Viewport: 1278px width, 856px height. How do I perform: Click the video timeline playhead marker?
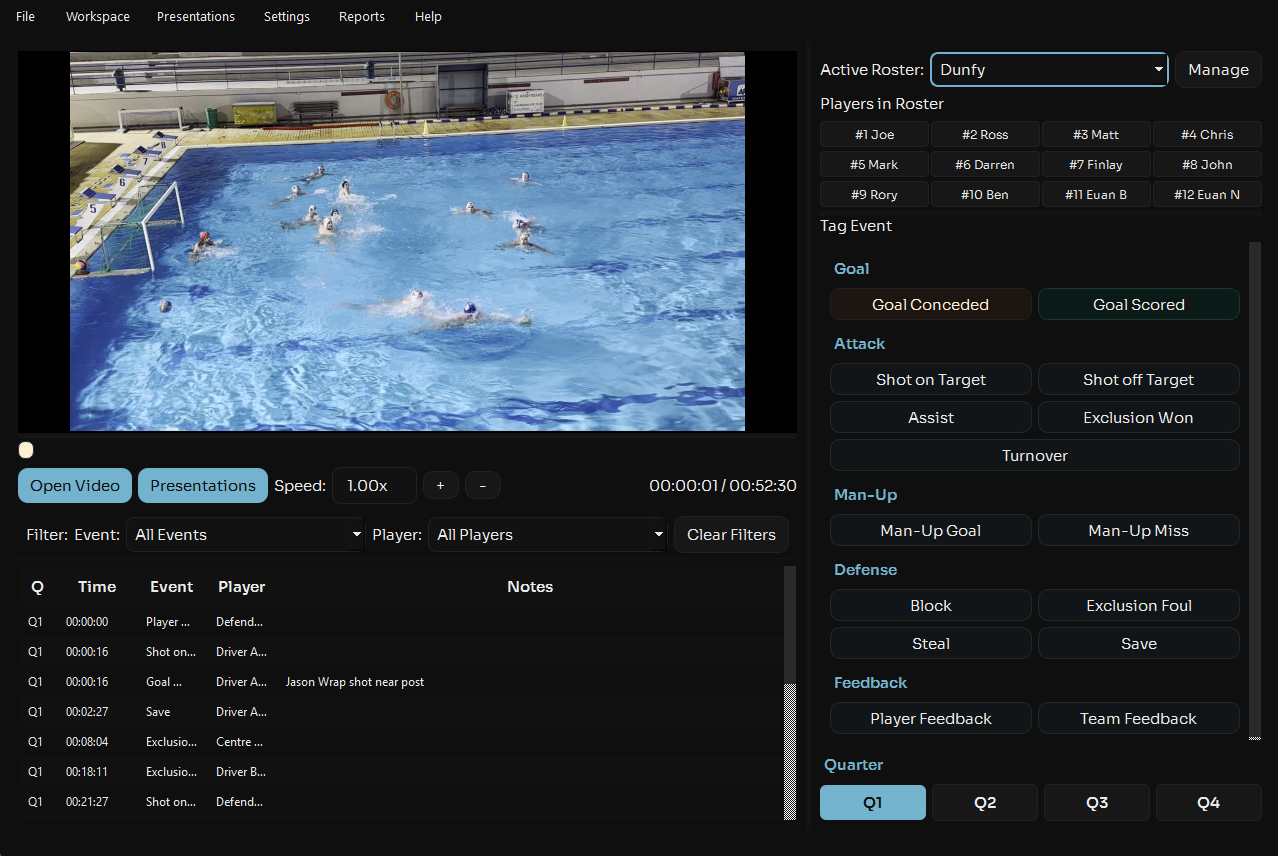tap(25, 450)
